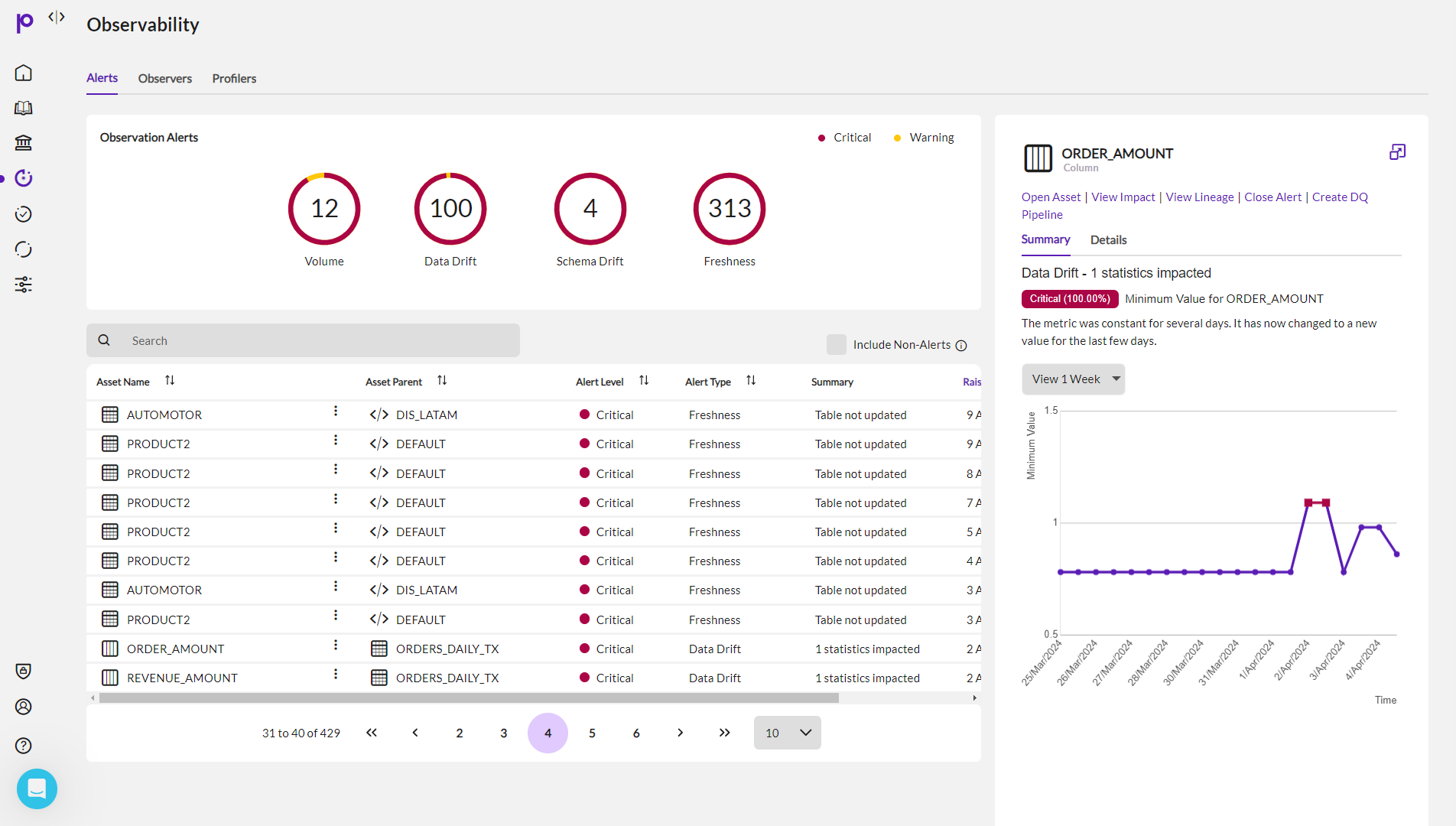
Task: Open the catalog book icon
Action: point(24,108)
